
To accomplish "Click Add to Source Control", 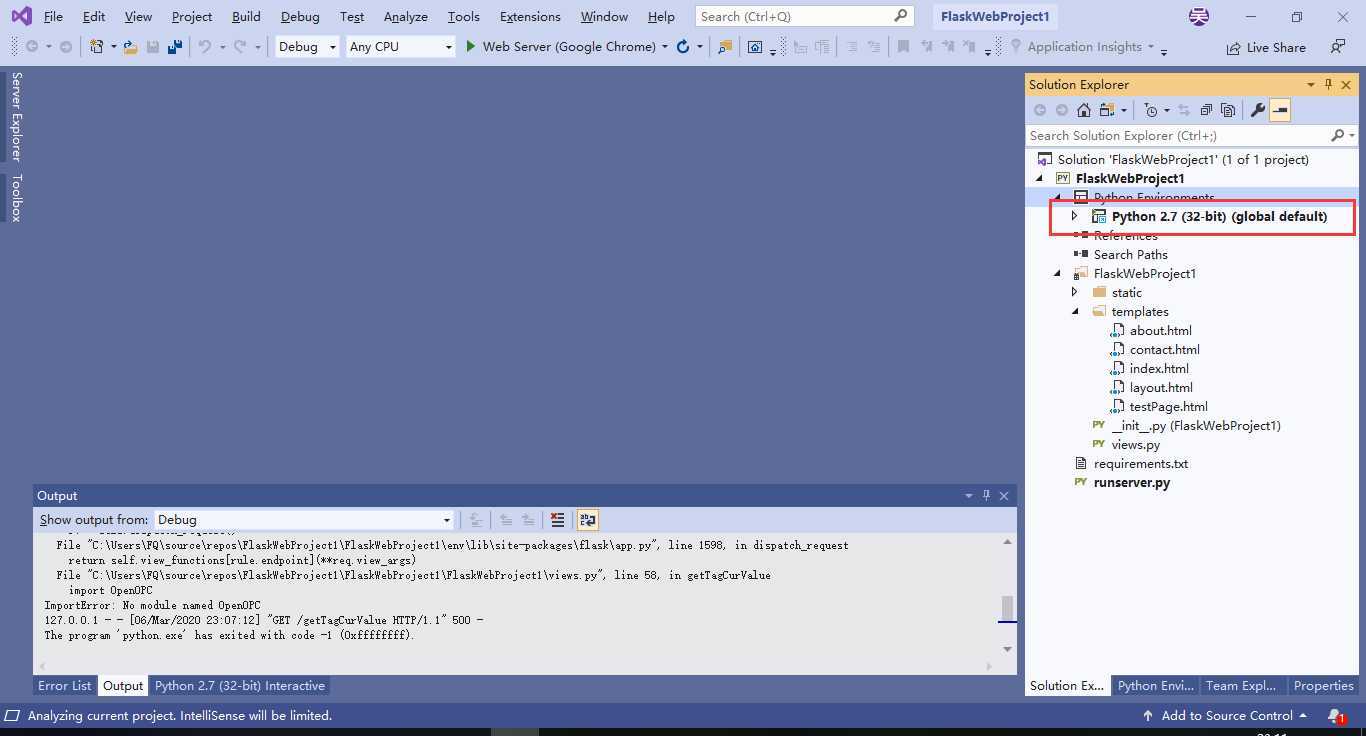I will pyautogui.click(x=1225, y=716).
